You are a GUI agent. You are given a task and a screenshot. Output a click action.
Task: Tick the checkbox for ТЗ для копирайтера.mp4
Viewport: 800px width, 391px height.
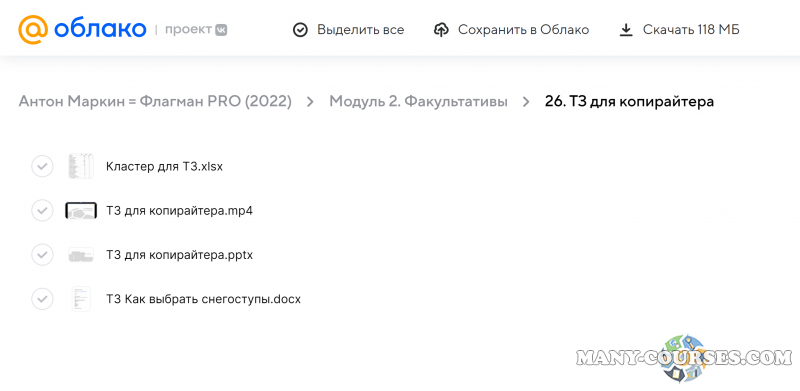[x=42, y=210]
